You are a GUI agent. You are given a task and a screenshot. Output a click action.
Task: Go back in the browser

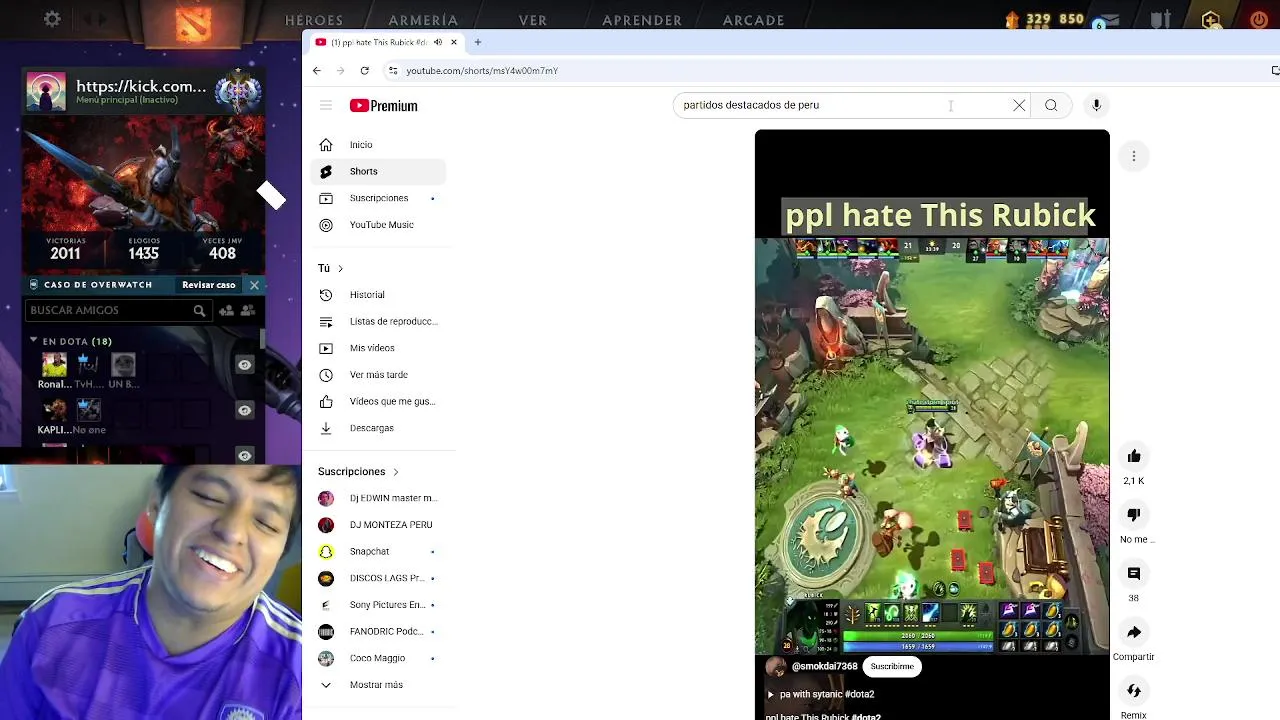[317, 71]
